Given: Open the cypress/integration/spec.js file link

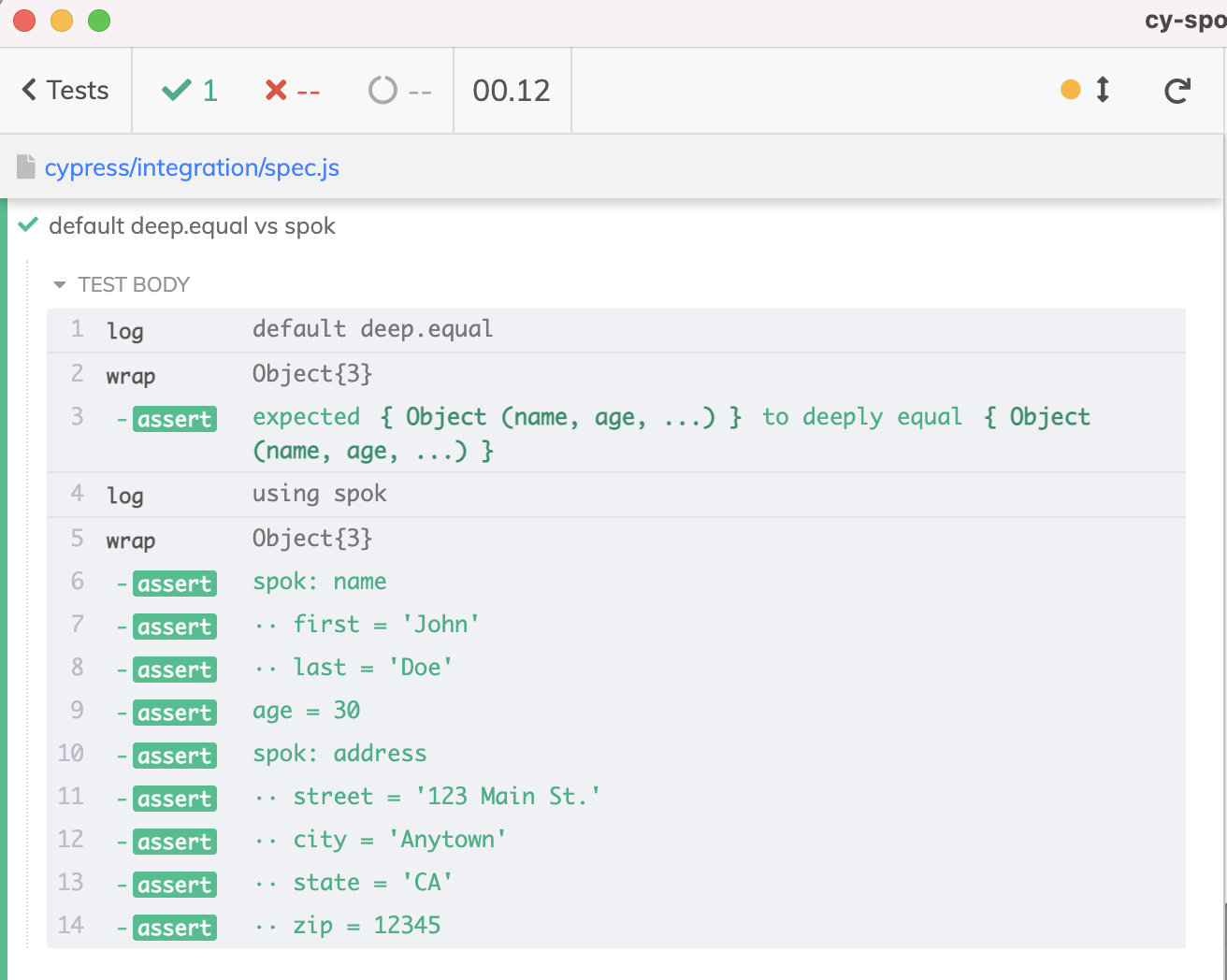Looking at the screenshot, I should [192, 167].
